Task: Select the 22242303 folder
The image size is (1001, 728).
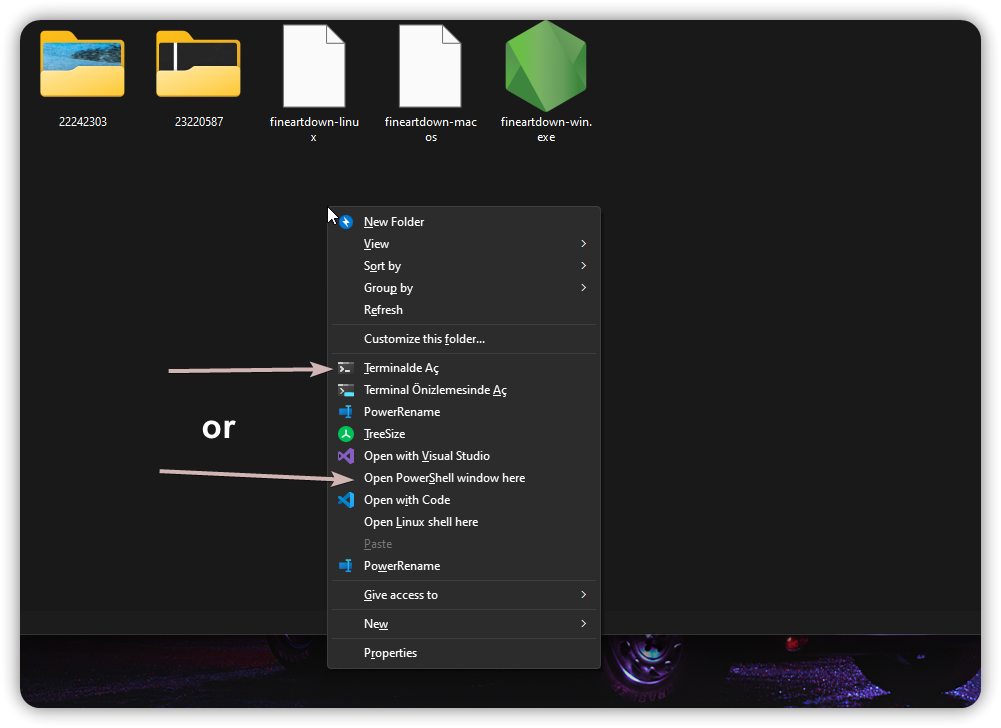Action: point(82,66)
